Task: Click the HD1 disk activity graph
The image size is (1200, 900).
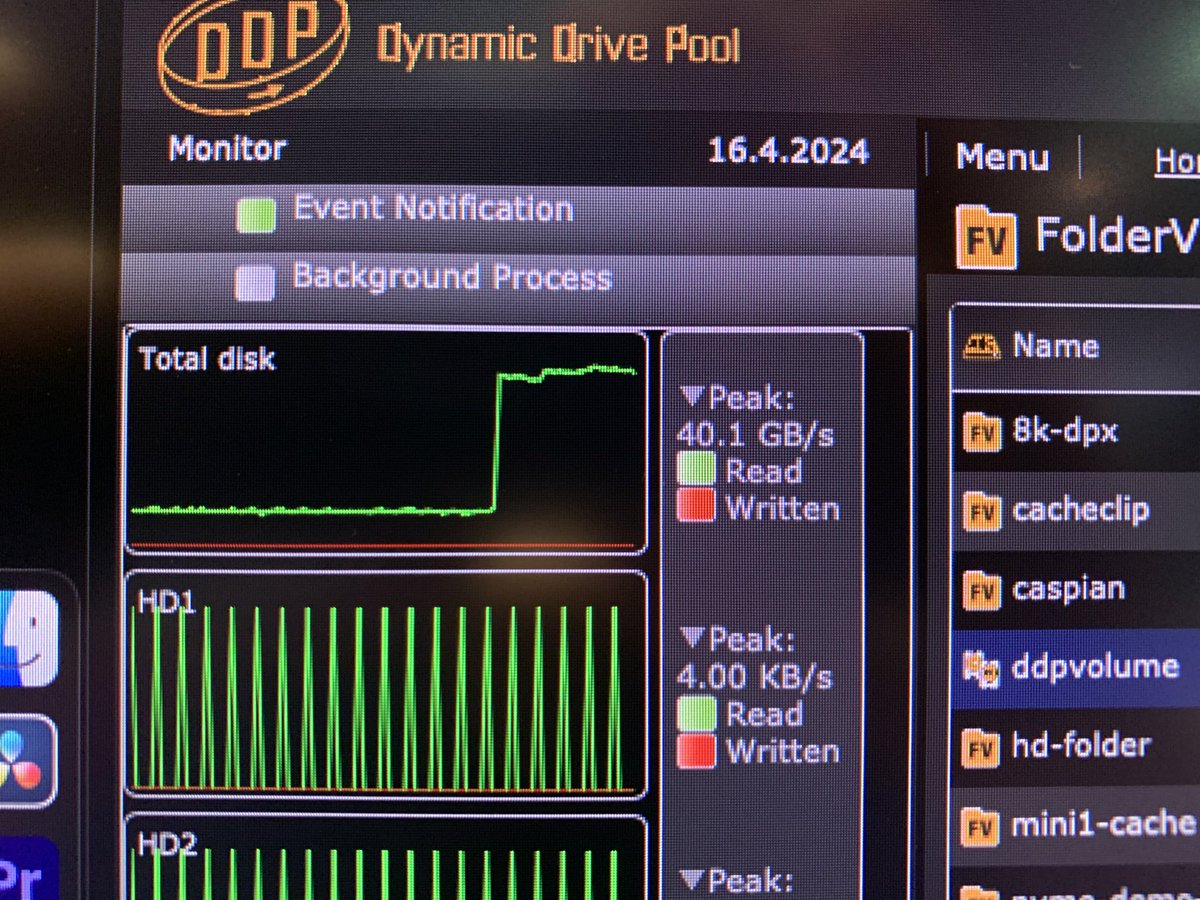Action: (x=386, y=684)
